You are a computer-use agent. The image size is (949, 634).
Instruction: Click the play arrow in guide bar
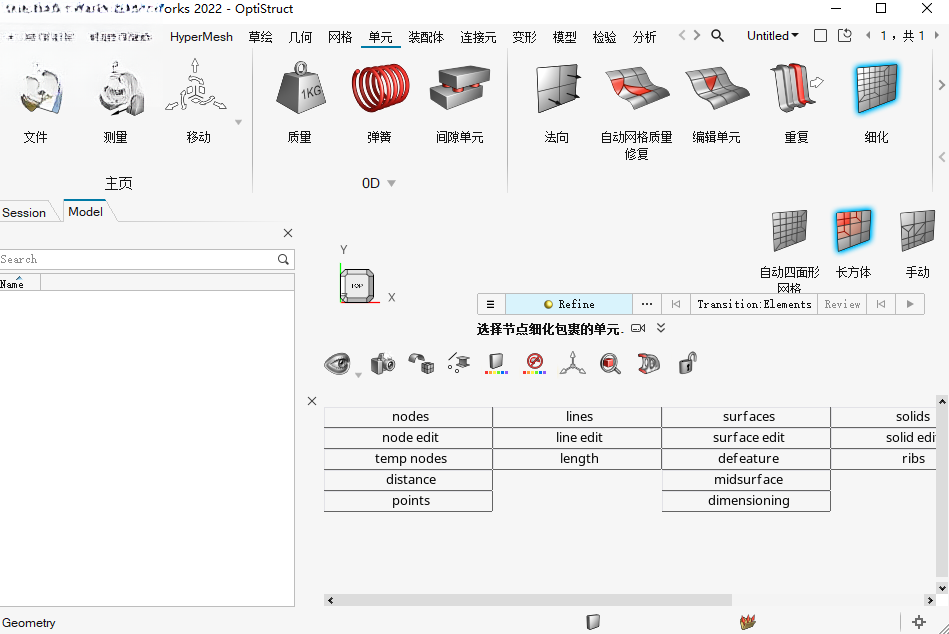(x=910, y=304)
